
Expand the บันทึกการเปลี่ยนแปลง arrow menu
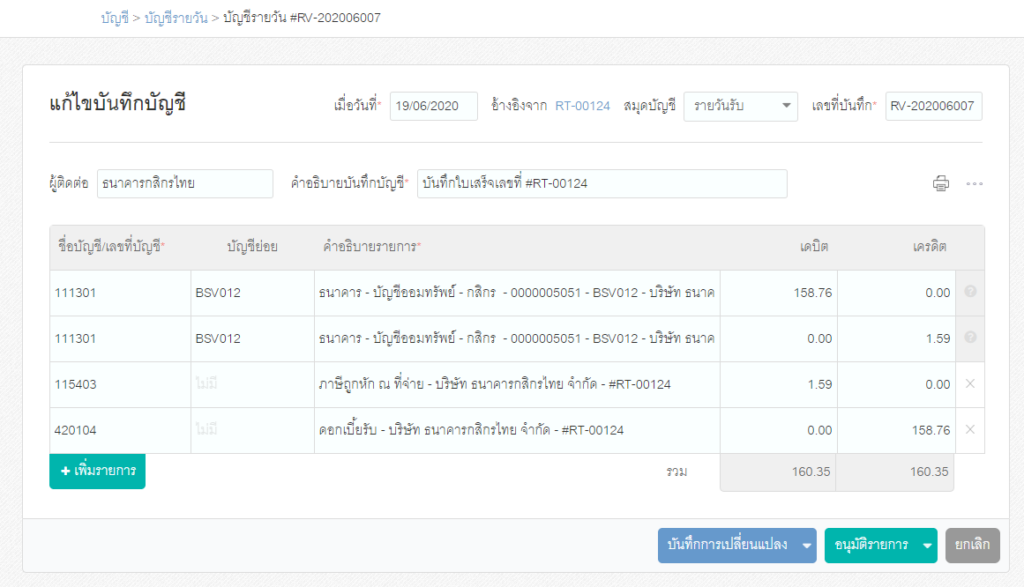[x=807, y=545]
